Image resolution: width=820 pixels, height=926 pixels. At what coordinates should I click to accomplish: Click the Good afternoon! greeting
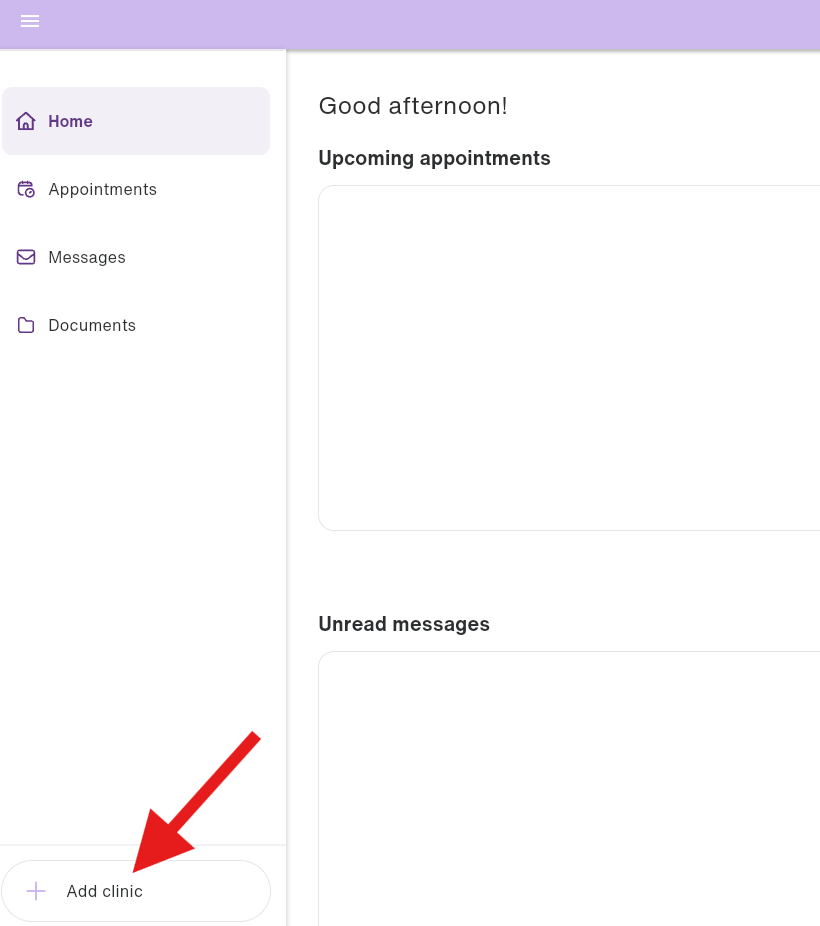[x=413, y=106]
